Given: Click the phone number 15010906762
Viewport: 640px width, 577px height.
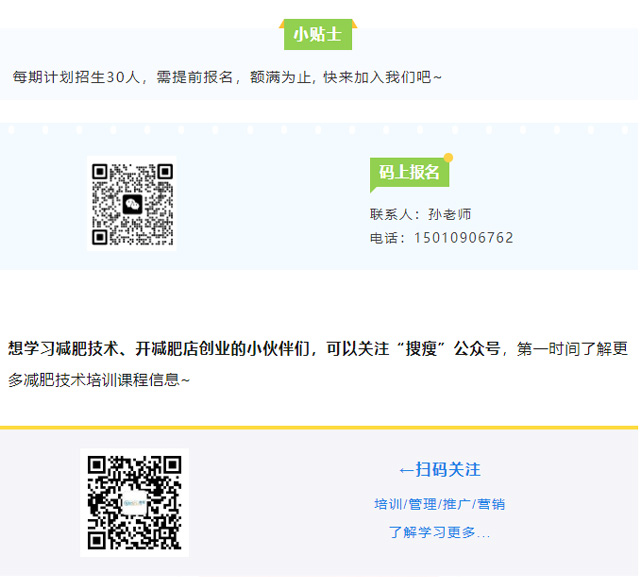Looking at the screenshot, I should click(464, 238).
